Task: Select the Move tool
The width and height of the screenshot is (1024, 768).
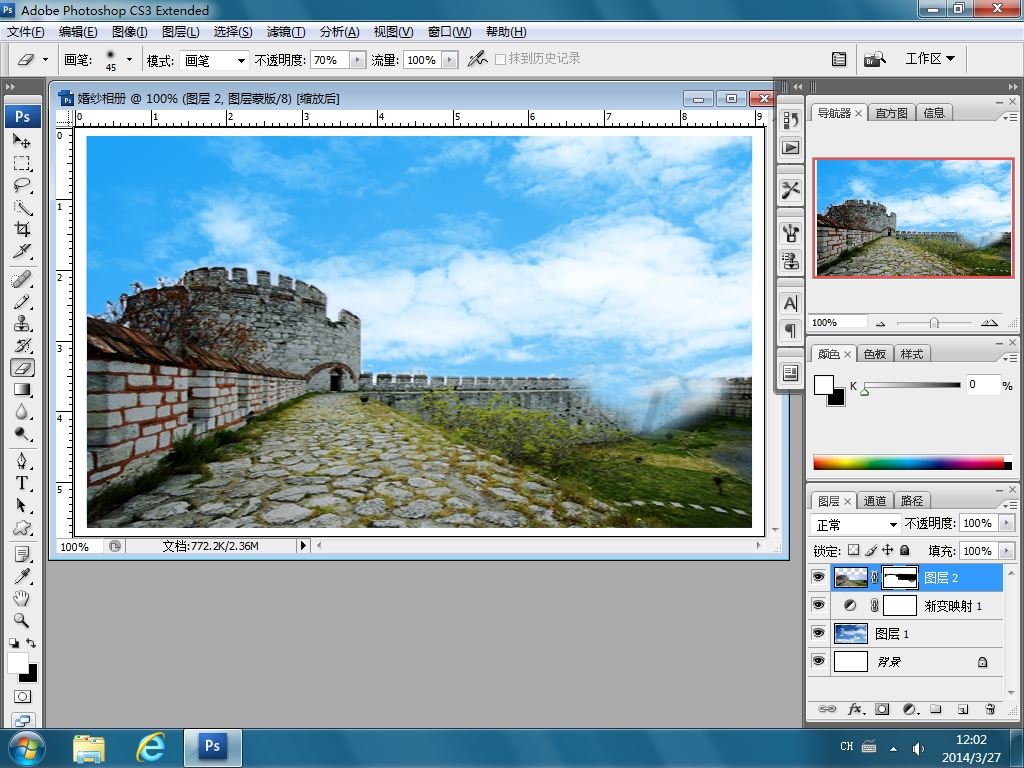Action: click(22, 141)
